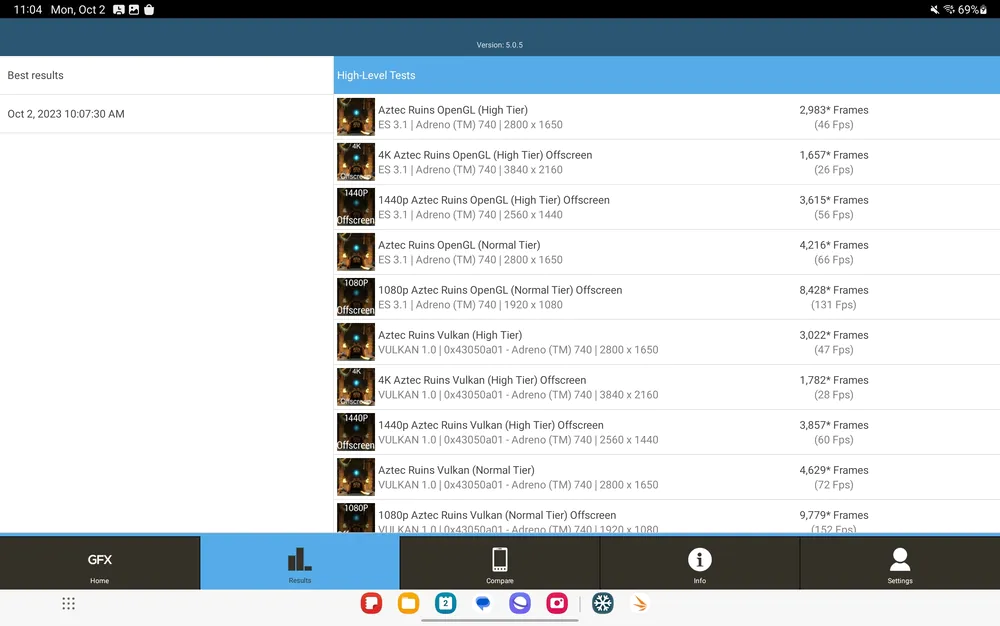This screenshot has width=1000, height=626.
Task: Open the snowflake app icon in the dock
Action: coord(603,603)
